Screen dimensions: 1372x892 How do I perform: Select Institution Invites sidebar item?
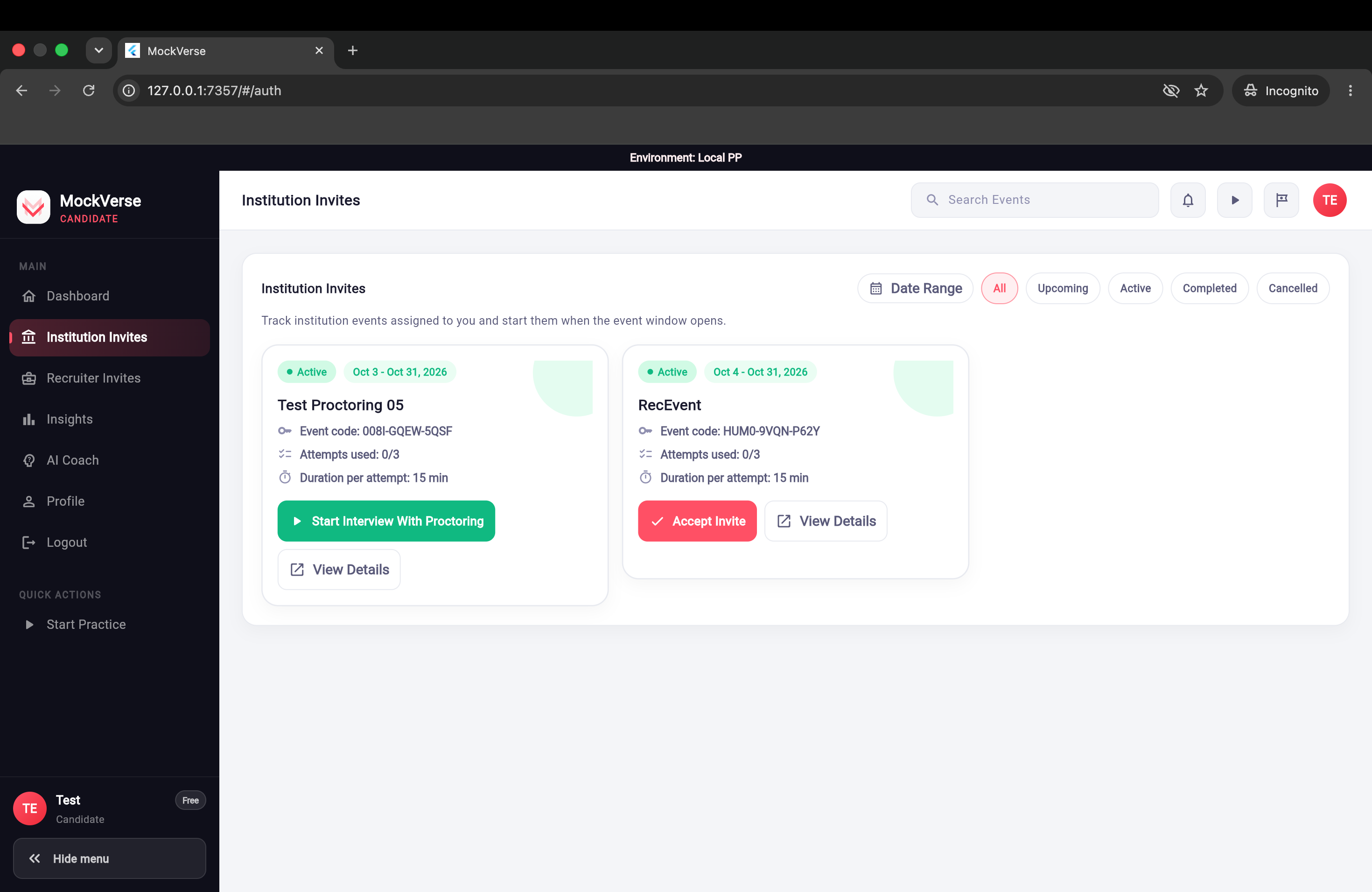click(x=110, y=337)
